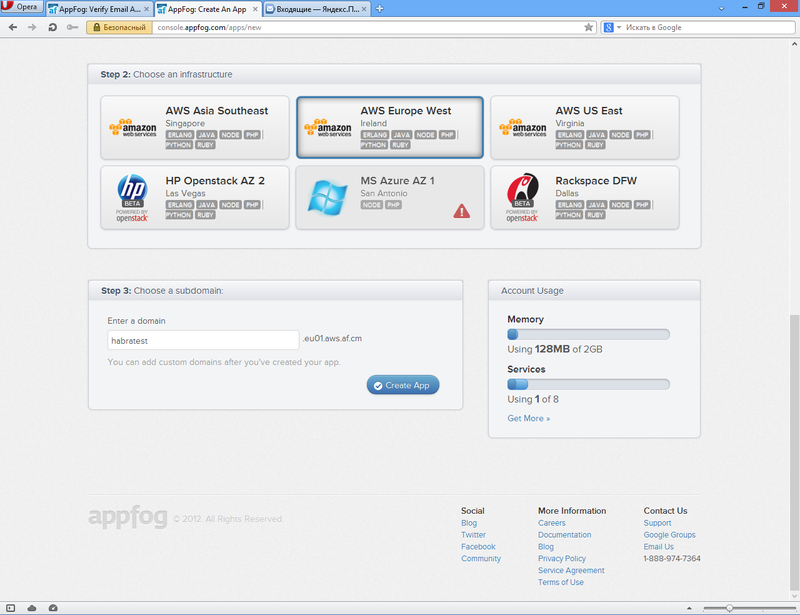Image resolution: width=800 pixels, height=615 pixels.
Task: Open the Documentation link
Action: (x=564, y=535)
